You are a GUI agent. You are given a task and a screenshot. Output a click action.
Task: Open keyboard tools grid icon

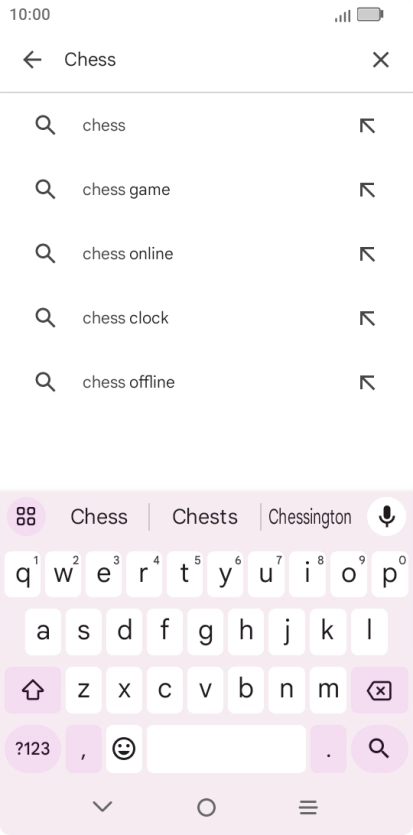(26, 517)
